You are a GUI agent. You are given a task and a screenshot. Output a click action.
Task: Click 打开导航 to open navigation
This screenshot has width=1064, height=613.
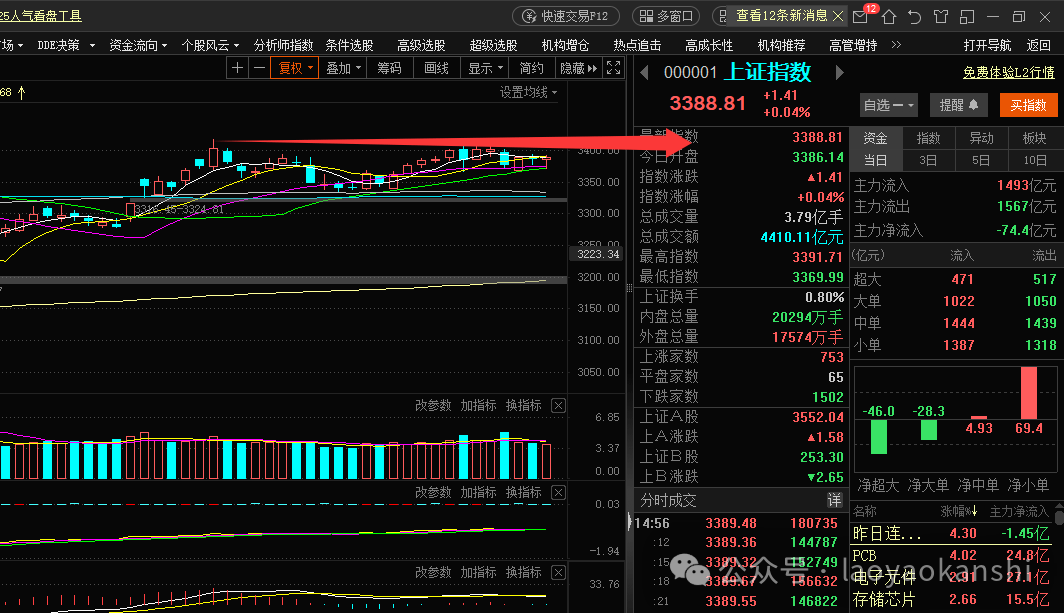(987, 45)
